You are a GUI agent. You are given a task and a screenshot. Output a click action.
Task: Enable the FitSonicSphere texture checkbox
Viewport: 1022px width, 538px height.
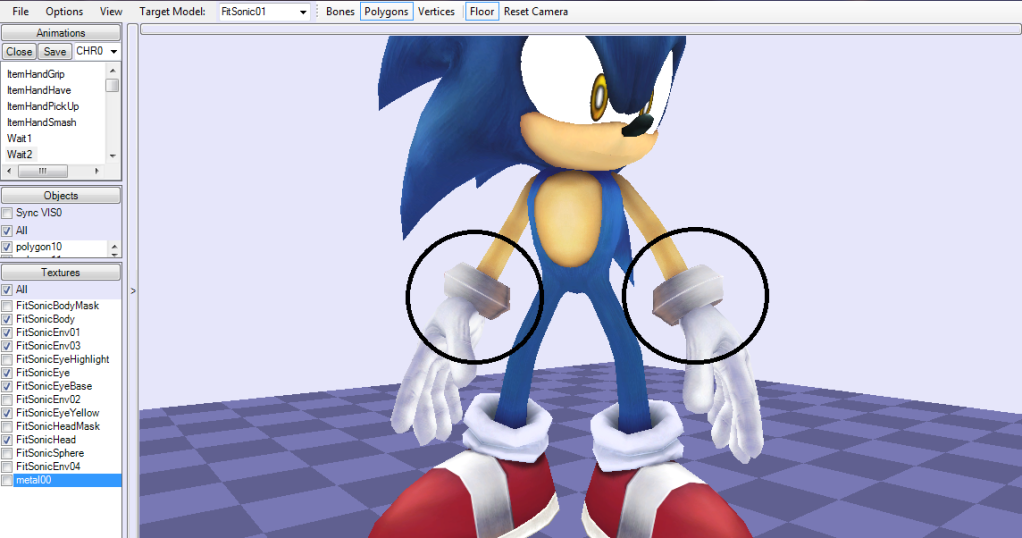[x=7, y=453]
